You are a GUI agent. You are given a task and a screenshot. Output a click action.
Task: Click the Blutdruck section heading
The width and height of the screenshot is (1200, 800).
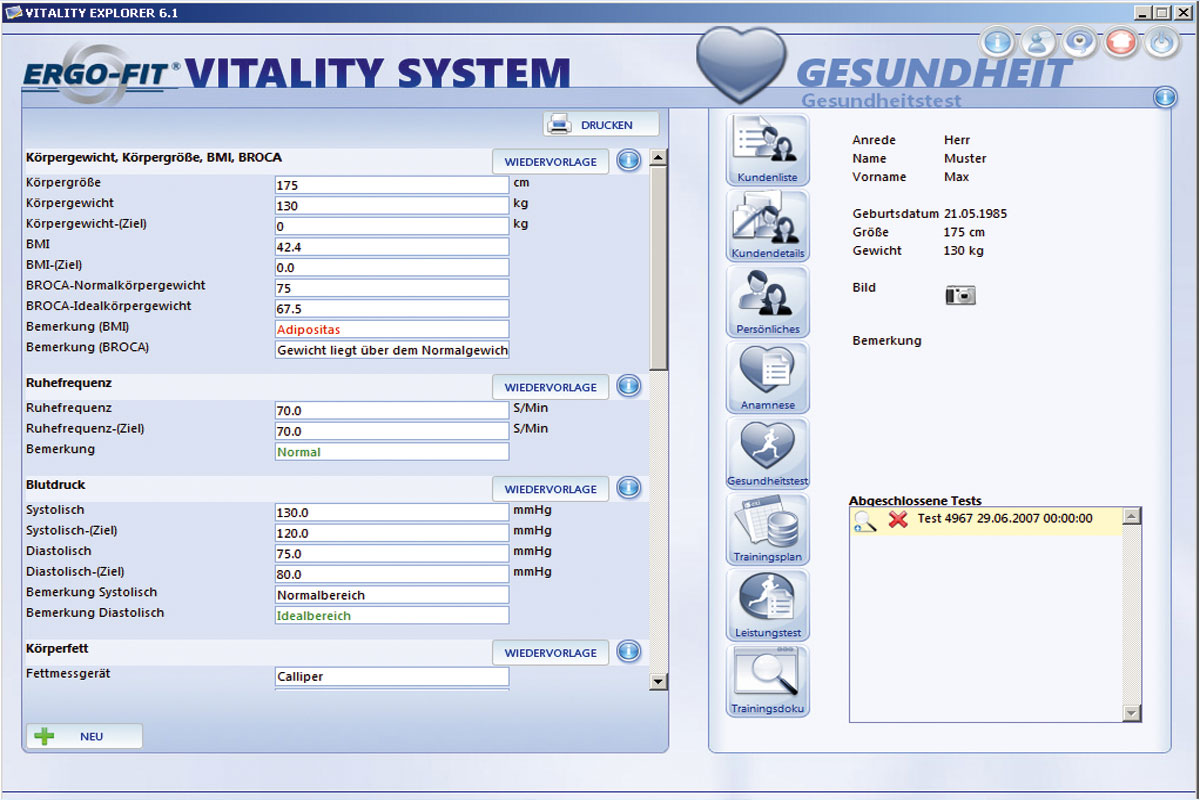pyautogui.click(x=55, y=485)
